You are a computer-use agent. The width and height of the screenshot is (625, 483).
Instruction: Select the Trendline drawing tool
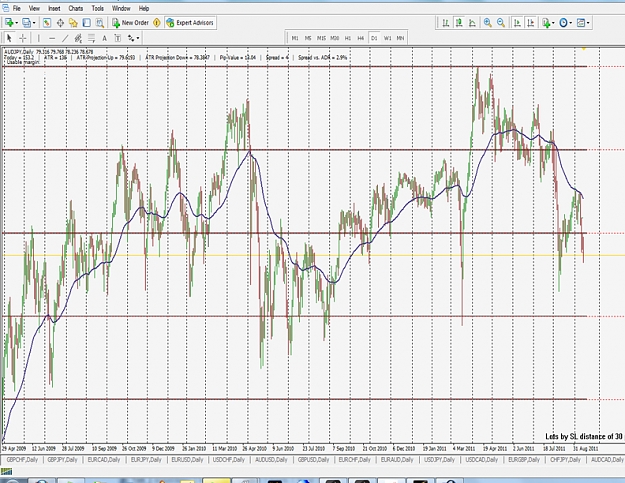[65, 38]
